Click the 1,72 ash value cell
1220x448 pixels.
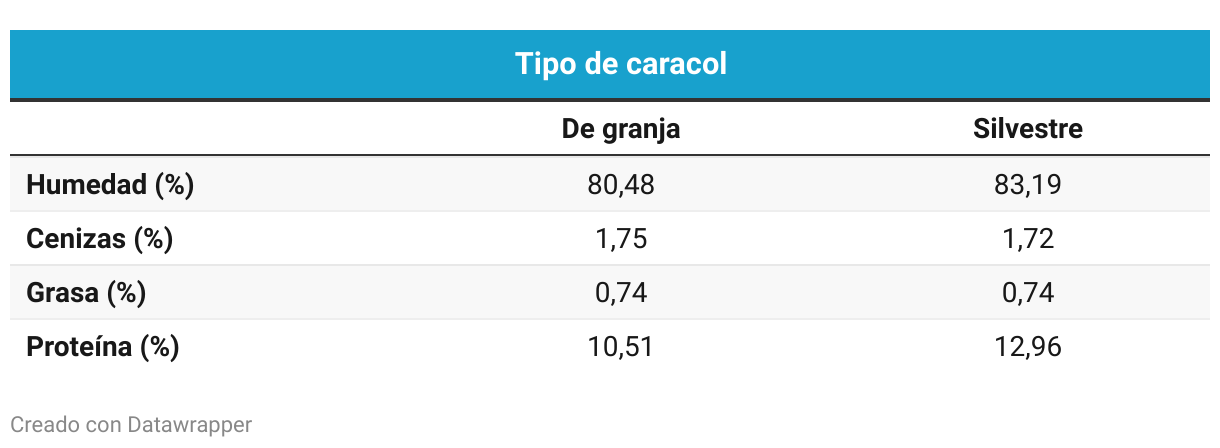coord(1027,239)
